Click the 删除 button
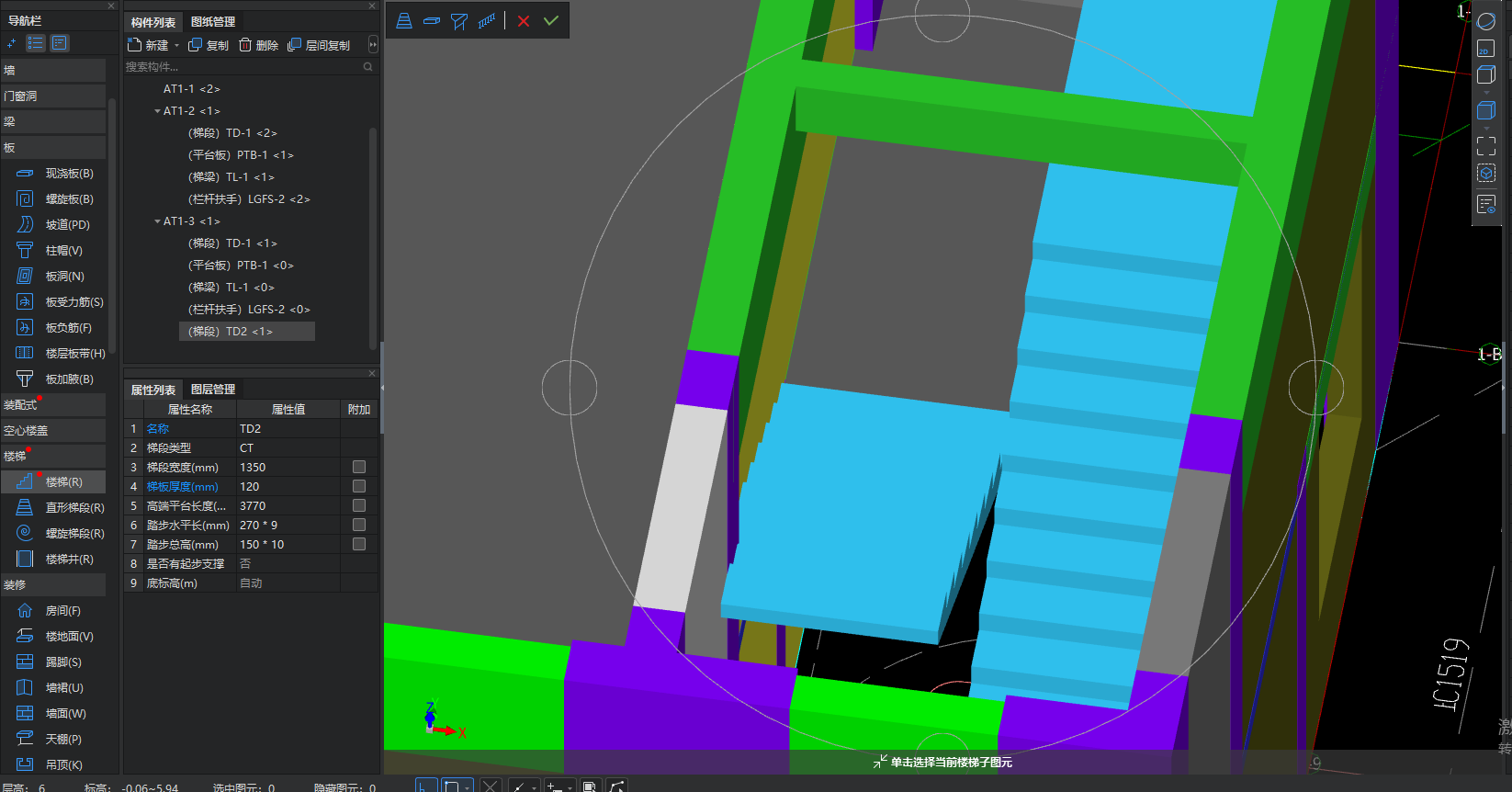This screenshot has width=1512, height=792. 258,45
